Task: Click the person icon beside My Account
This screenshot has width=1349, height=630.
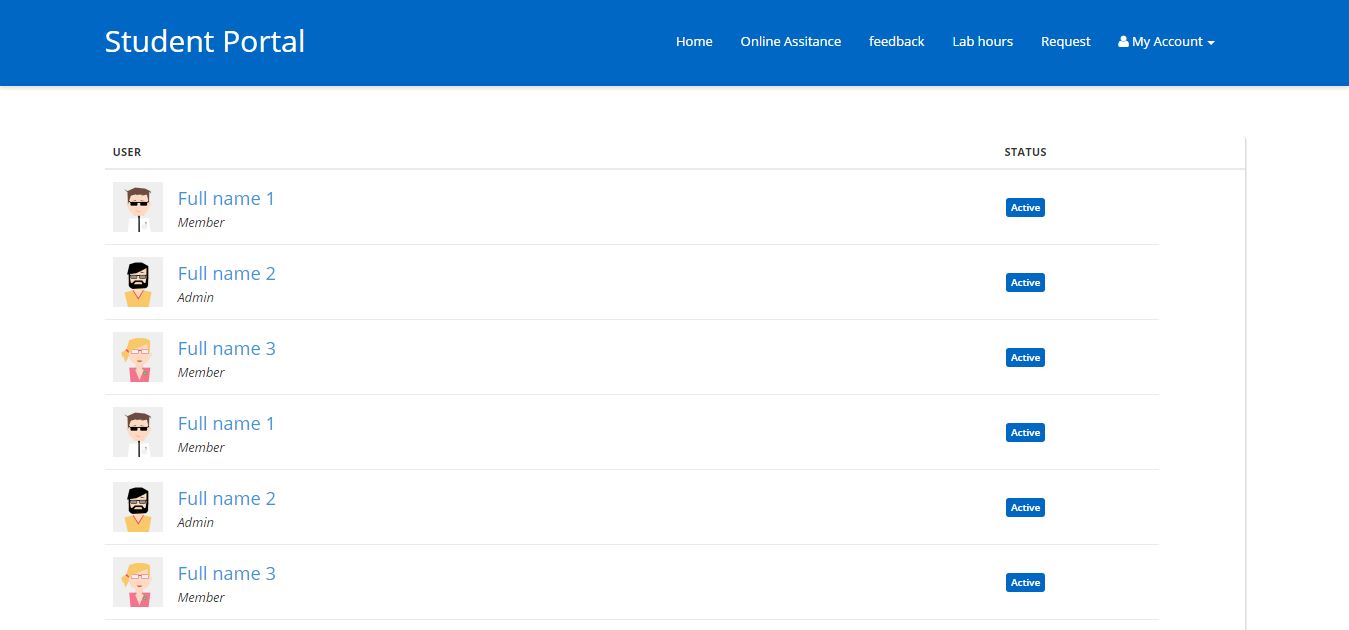Action: pyautogui.click(x=1123, y=42)
